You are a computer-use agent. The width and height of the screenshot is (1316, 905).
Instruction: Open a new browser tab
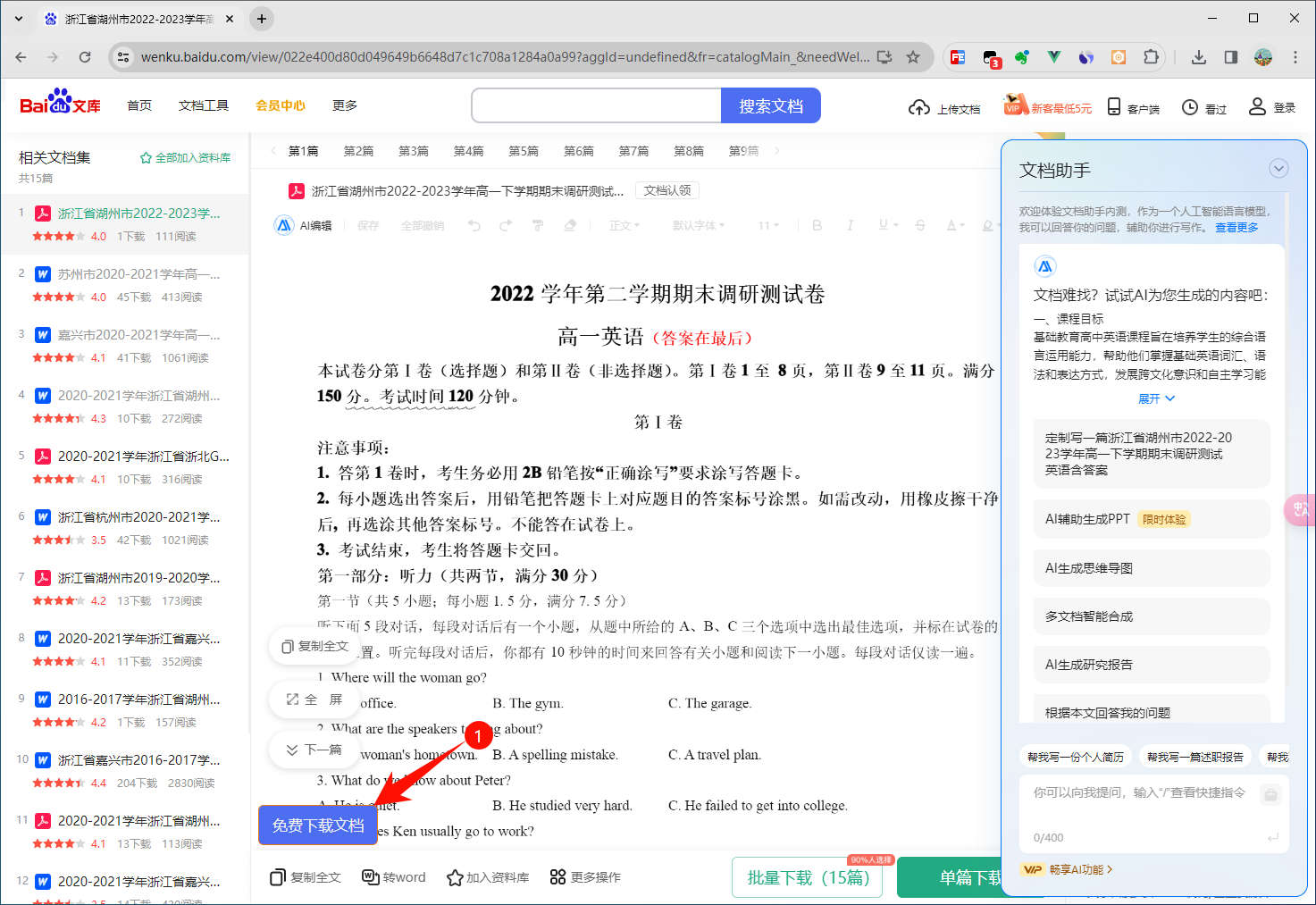[x=261, y=18]
